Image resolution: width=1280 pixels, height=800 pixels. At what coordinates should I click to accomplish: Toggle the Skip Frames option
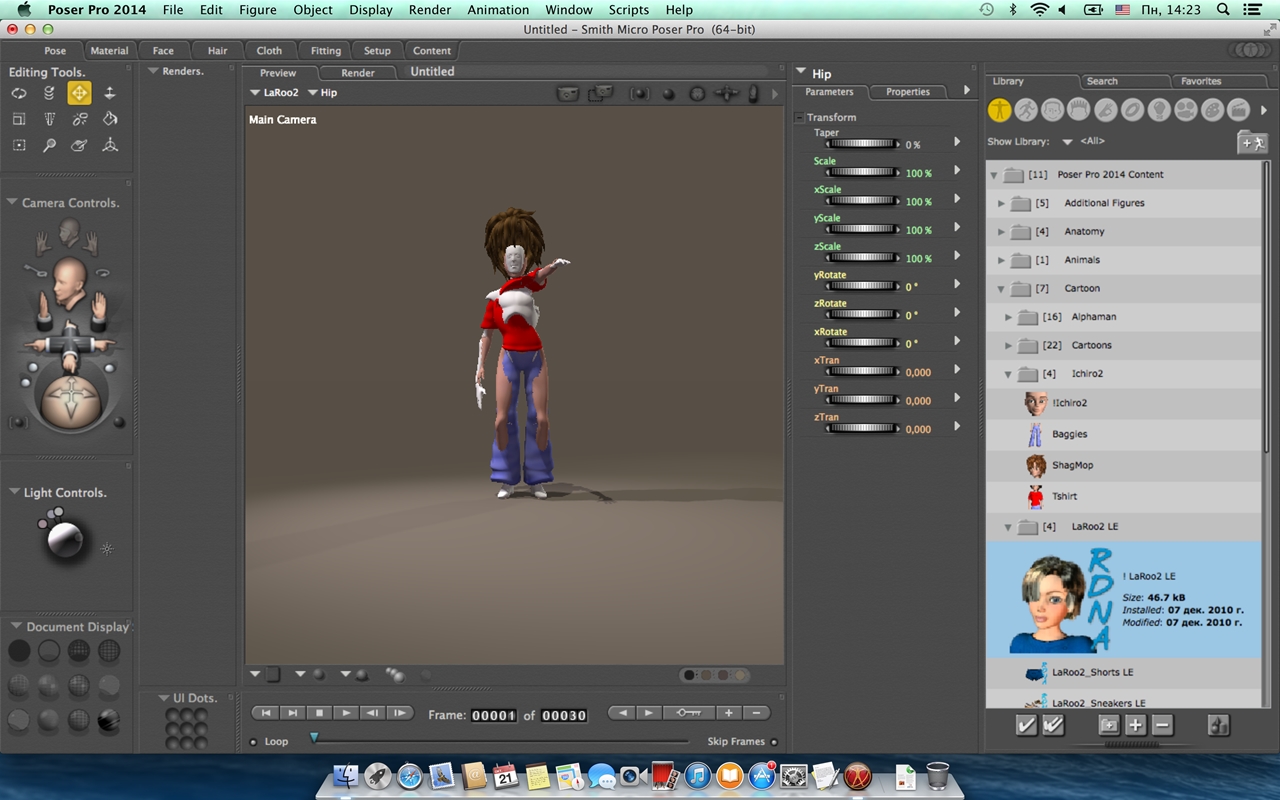point(774,742)
